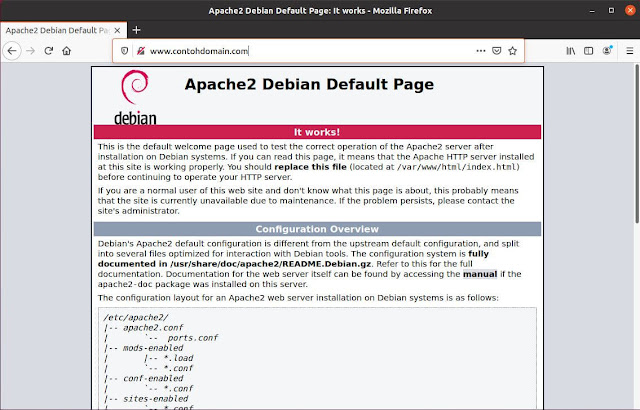The width and height of the screenshot is (640, 410).
Task: Open the Firefox account menu
Action: pos(607,51)
